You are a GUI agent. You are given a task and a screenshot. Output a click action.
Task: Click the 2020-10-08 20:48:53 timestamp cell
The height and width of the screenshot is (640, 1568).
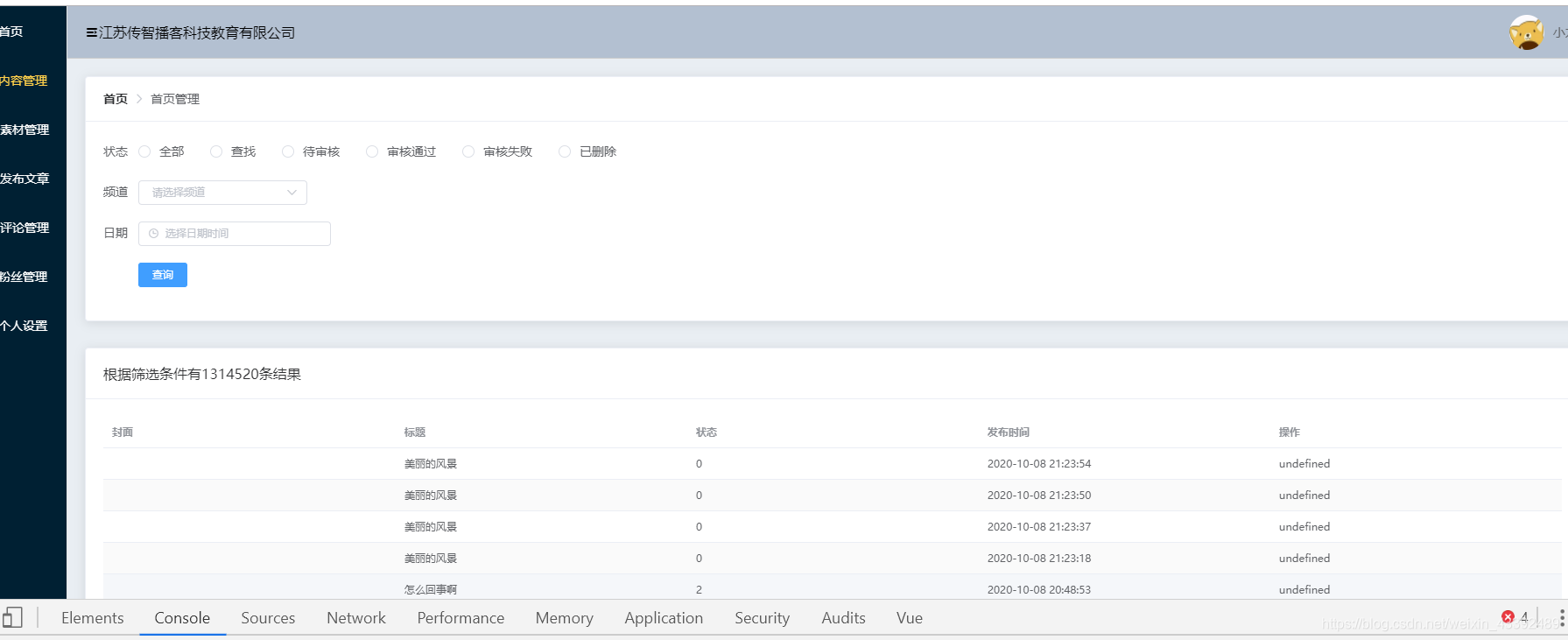tap(1039, 590)
